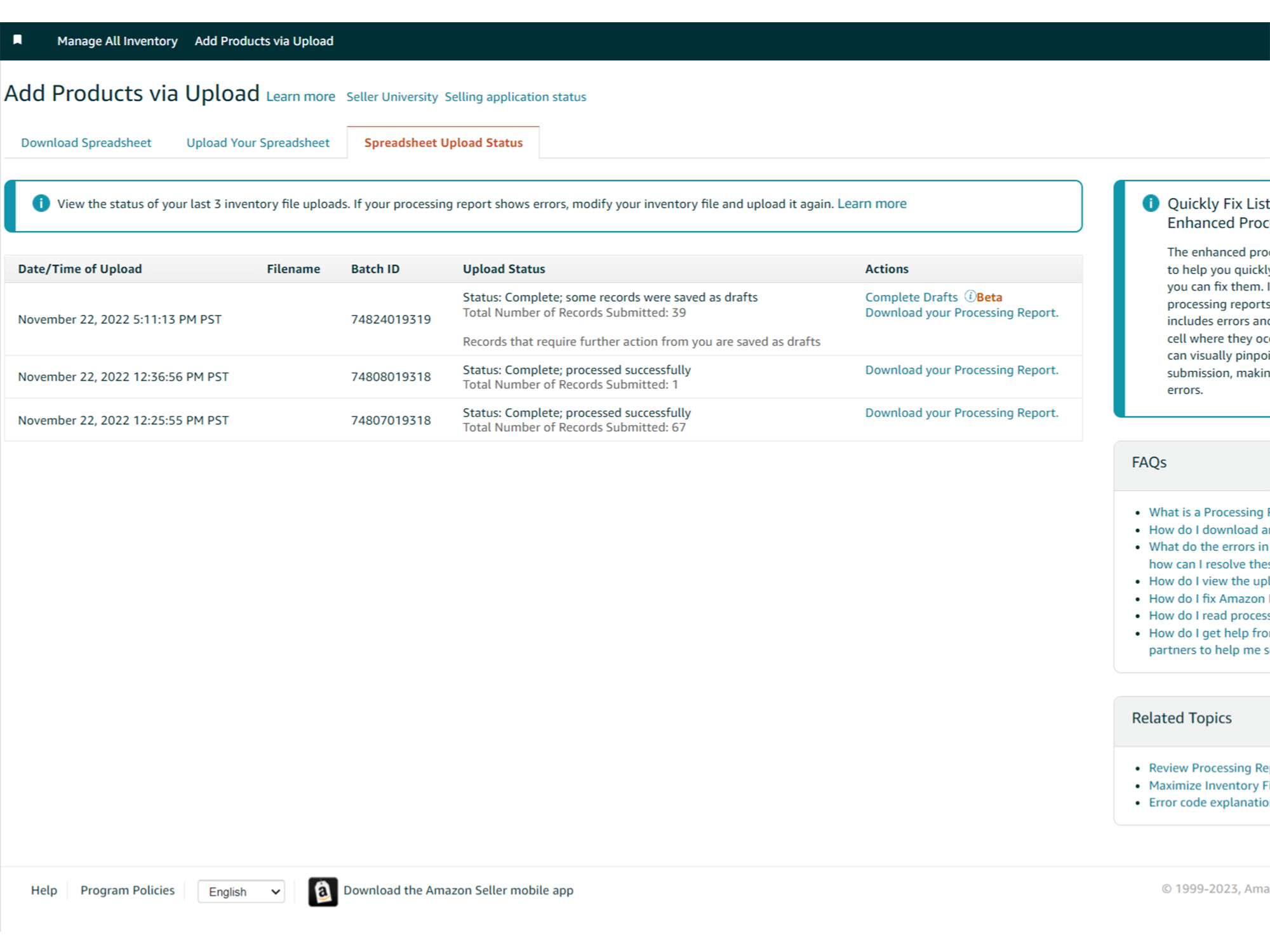Click the Complete Drafts link
Screen dimensions: 1270x952
click(911, 297)
